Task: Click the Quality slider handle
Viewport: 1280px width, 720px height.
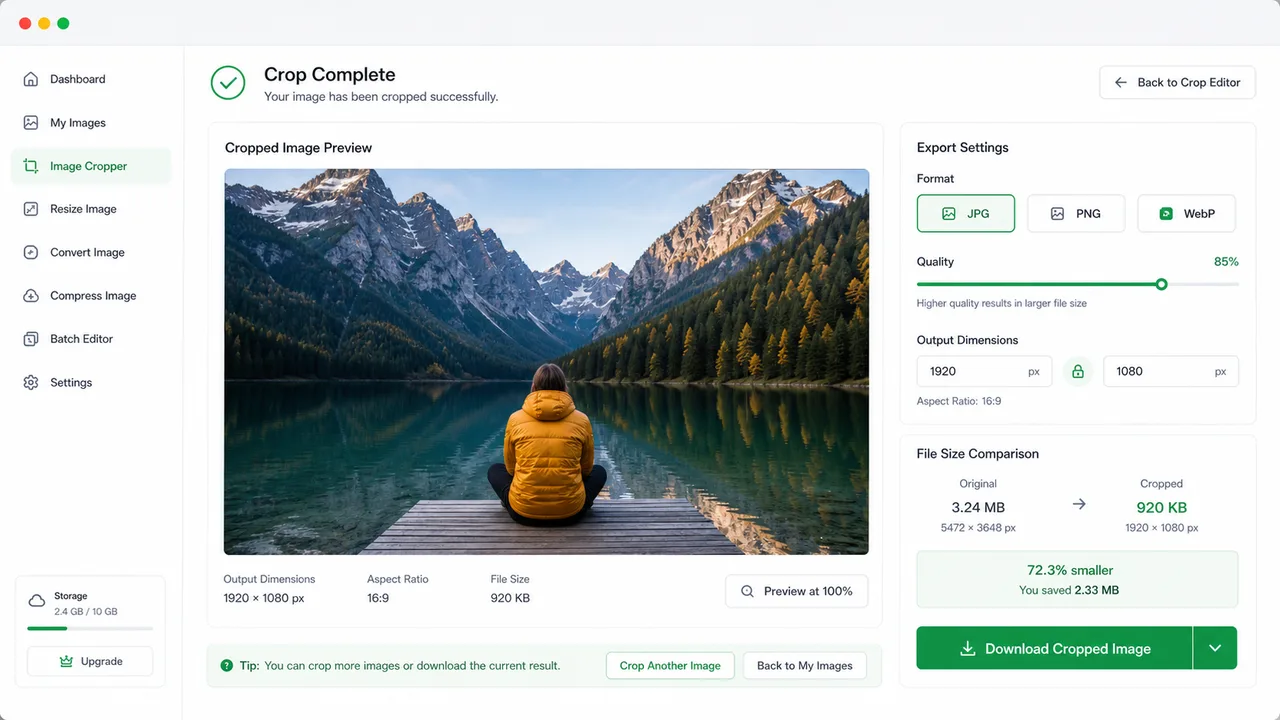Action: pos(1161,285)
